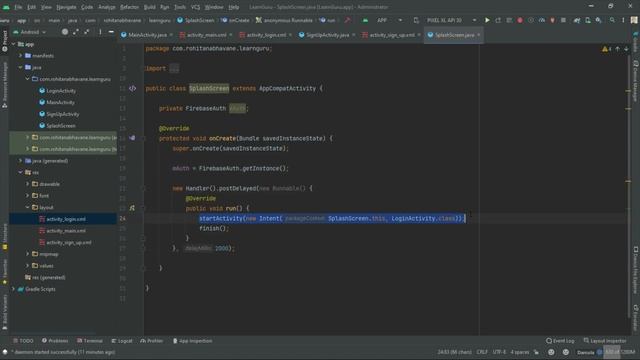Go to the previous highlighted error (up arrow)
Screen dimensions: 640x360
tap(618, 49)
